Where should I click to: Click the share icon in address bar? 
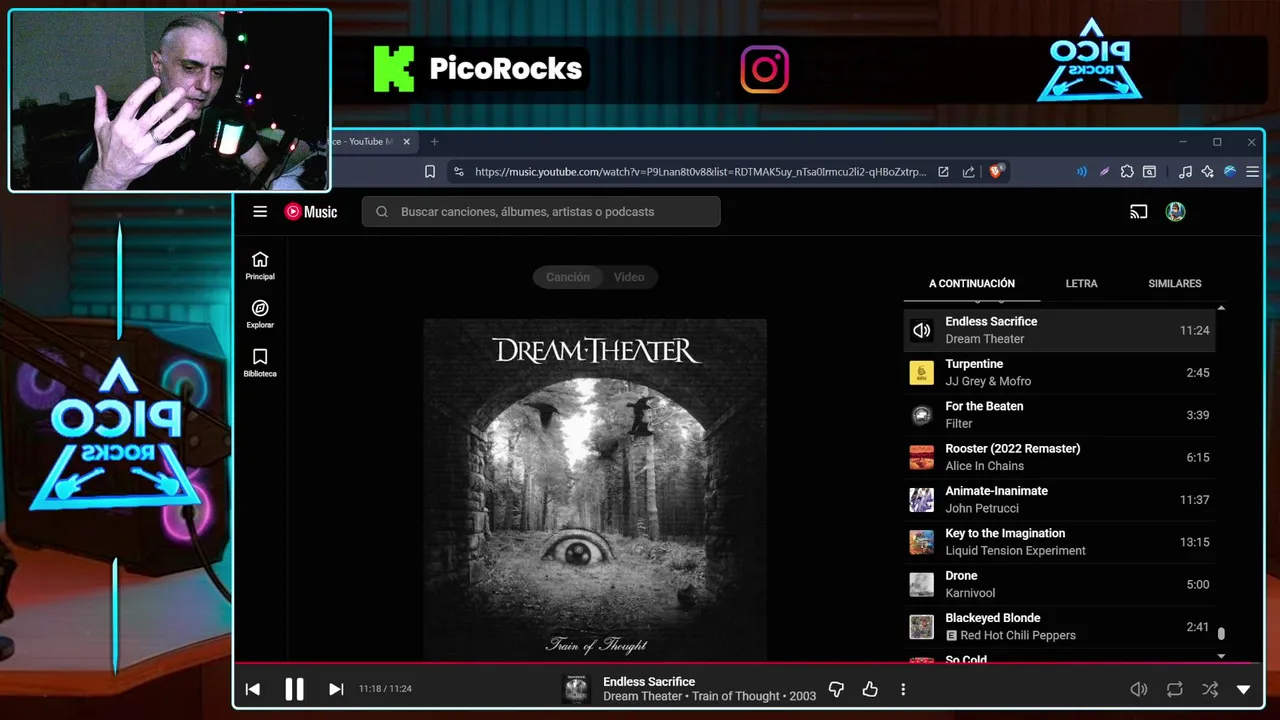(968, 172)
